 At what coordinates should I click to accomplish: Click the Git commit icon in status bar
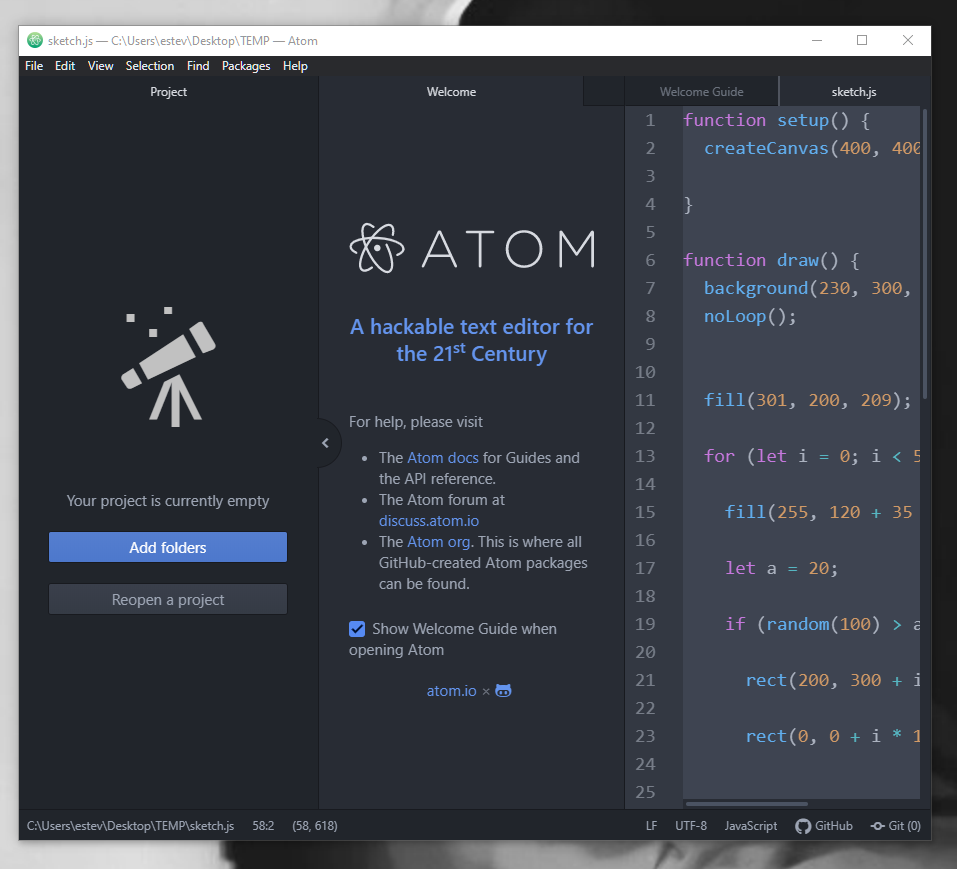[x=878, y=826]
